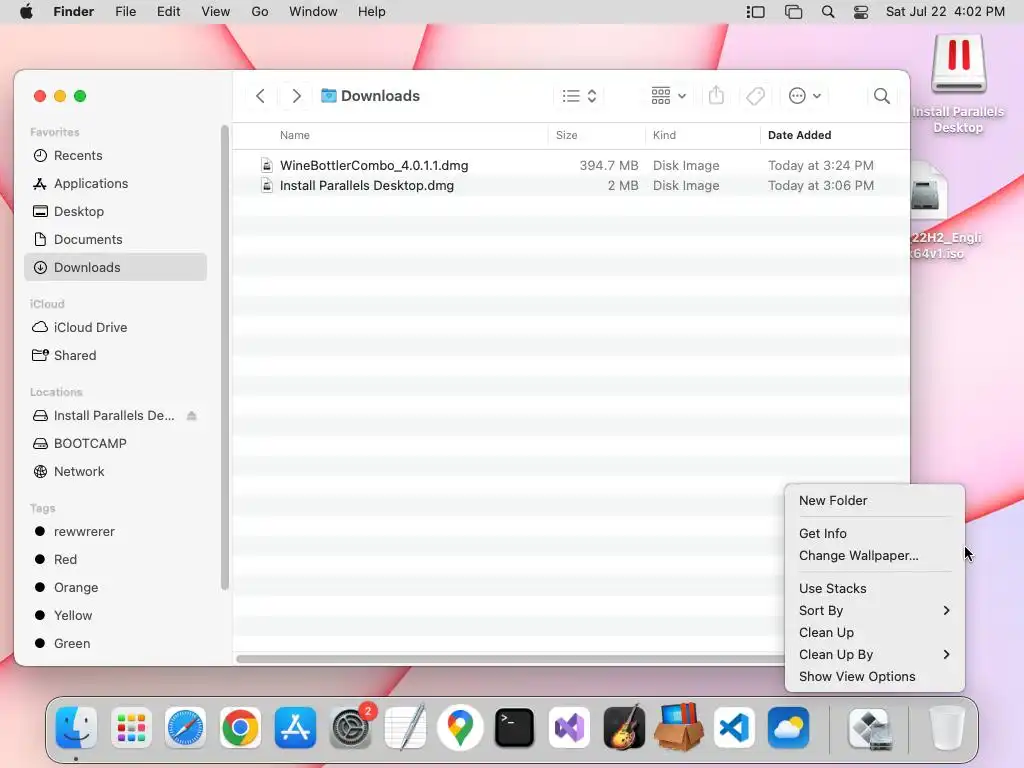The image size is (1024, 768).
Task: Select WineBottlerCombo_4.0.1.1.dmg file
Action: (571, 165)
